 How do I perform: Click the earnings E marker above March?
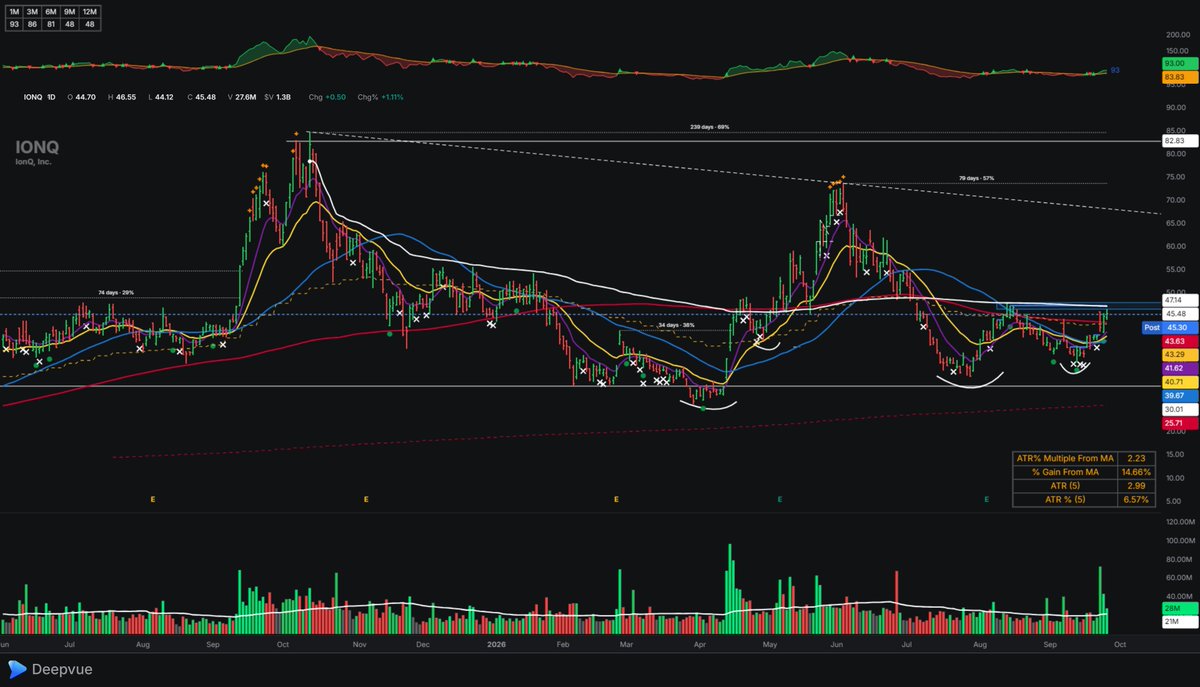point(617,498)
